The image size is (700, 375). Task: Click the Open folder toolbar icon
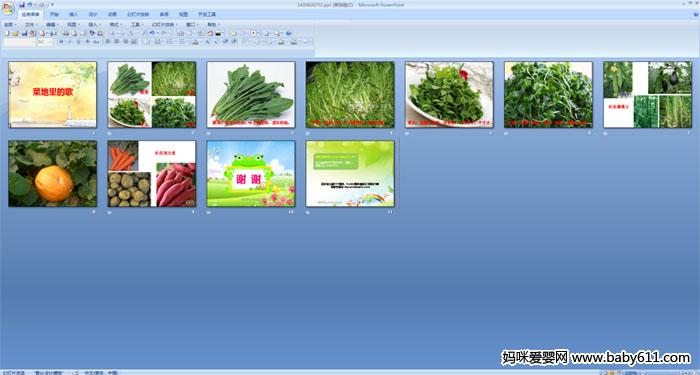(x=16, y=33)
